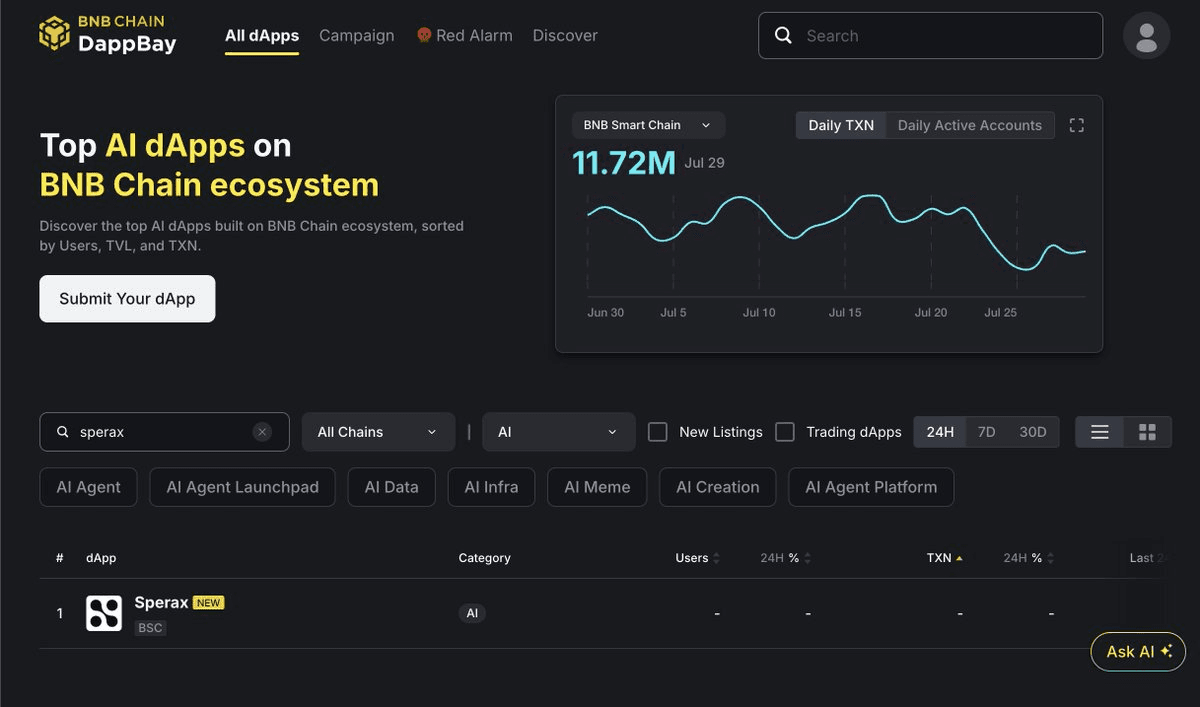Open the AI category dropdown
Screen dimensions: 1200x707
coord(559,432)
